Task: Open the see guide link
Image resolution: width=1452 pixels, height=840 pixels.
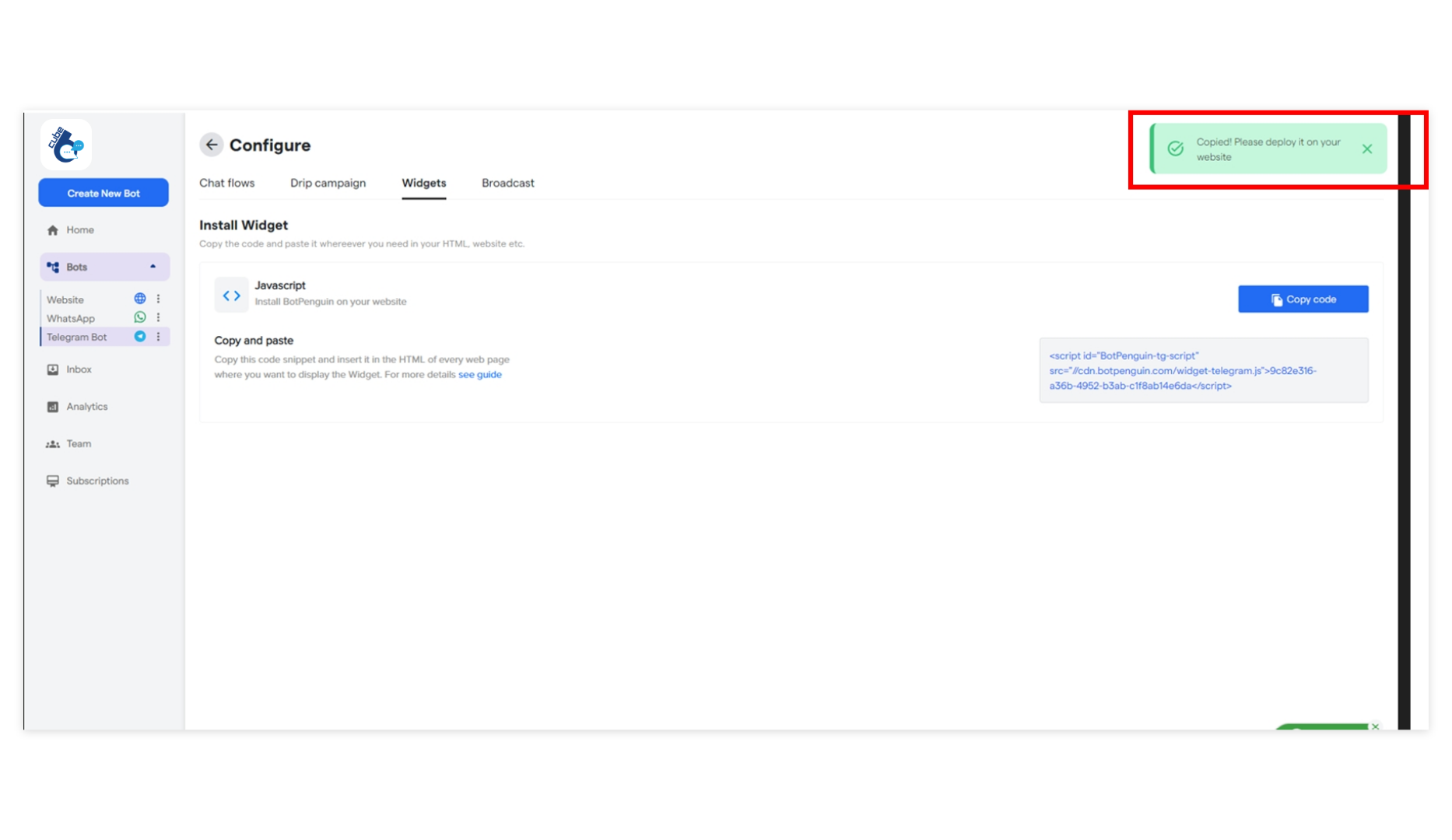Action: tap(480, 375)
